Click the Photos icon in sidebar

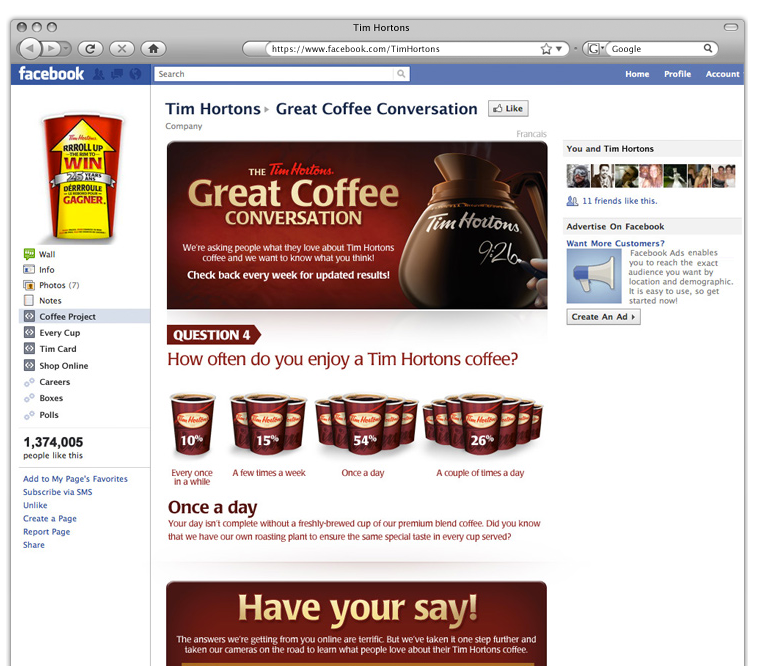click(x=29, y=285)
